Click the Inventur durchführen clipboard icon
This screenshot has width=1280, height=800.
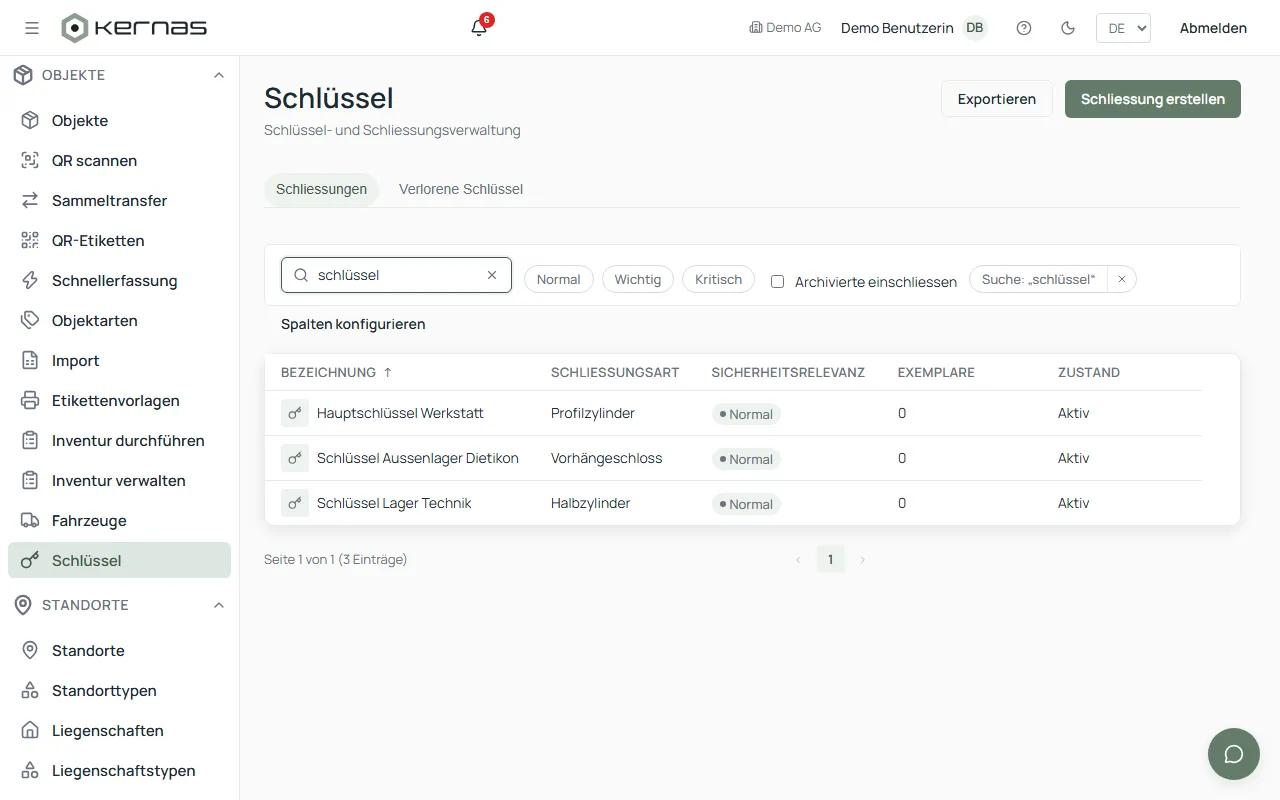point(31,440)
